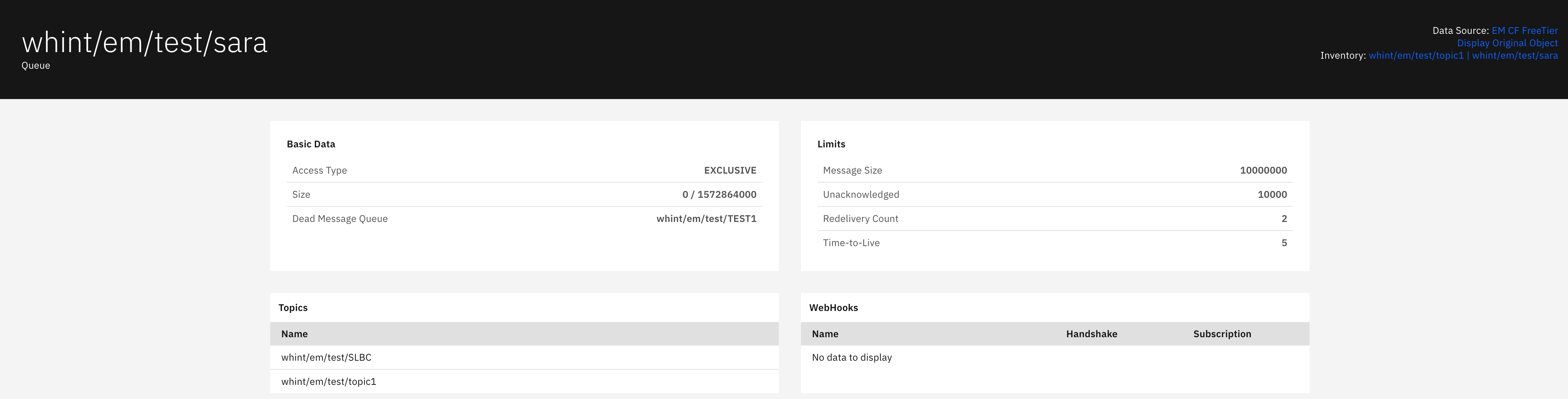Click the EXCLUSIVE access type value

pos(730,170)
